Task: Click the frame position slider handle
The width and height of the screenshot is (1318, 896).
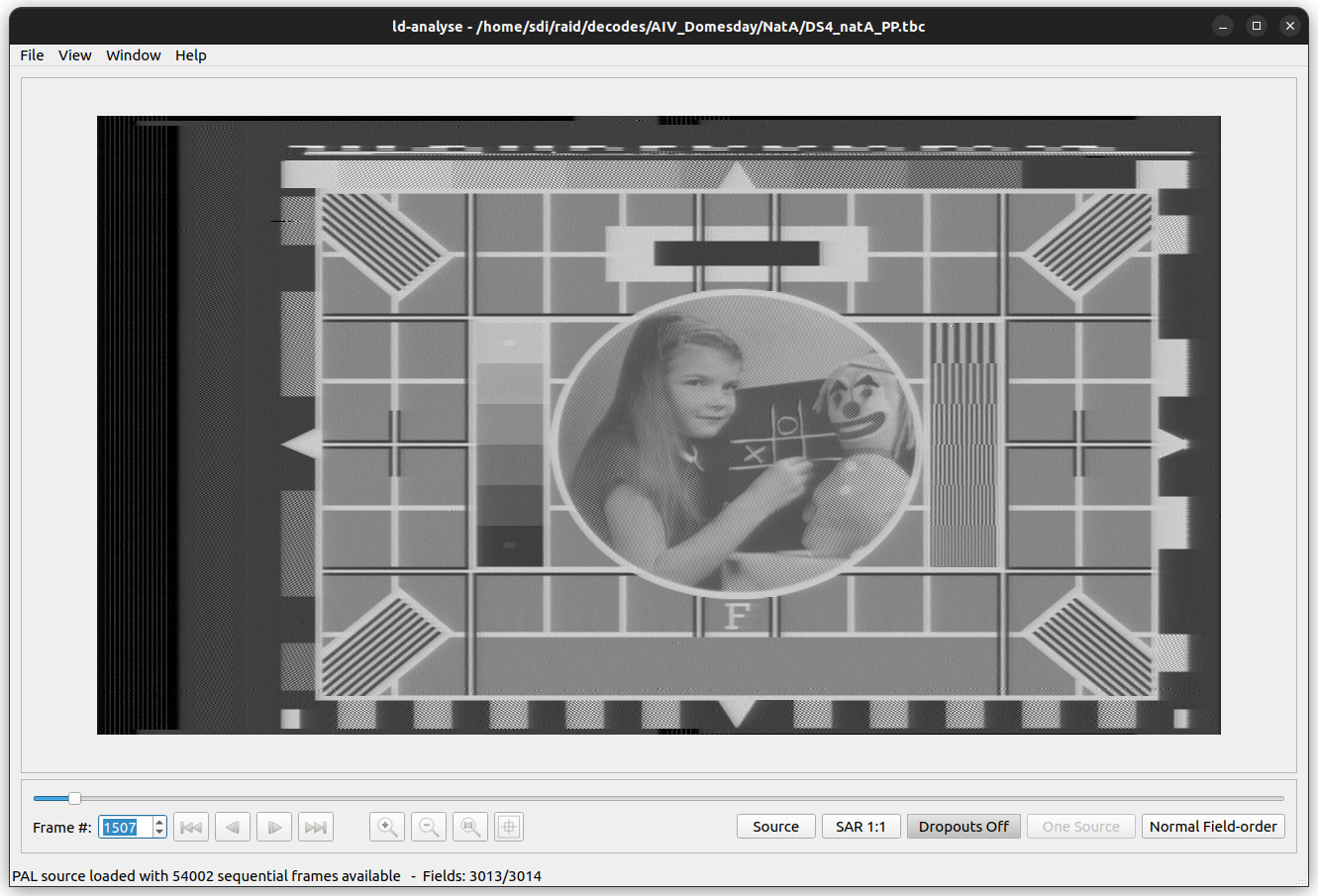Action: (74, 798)
